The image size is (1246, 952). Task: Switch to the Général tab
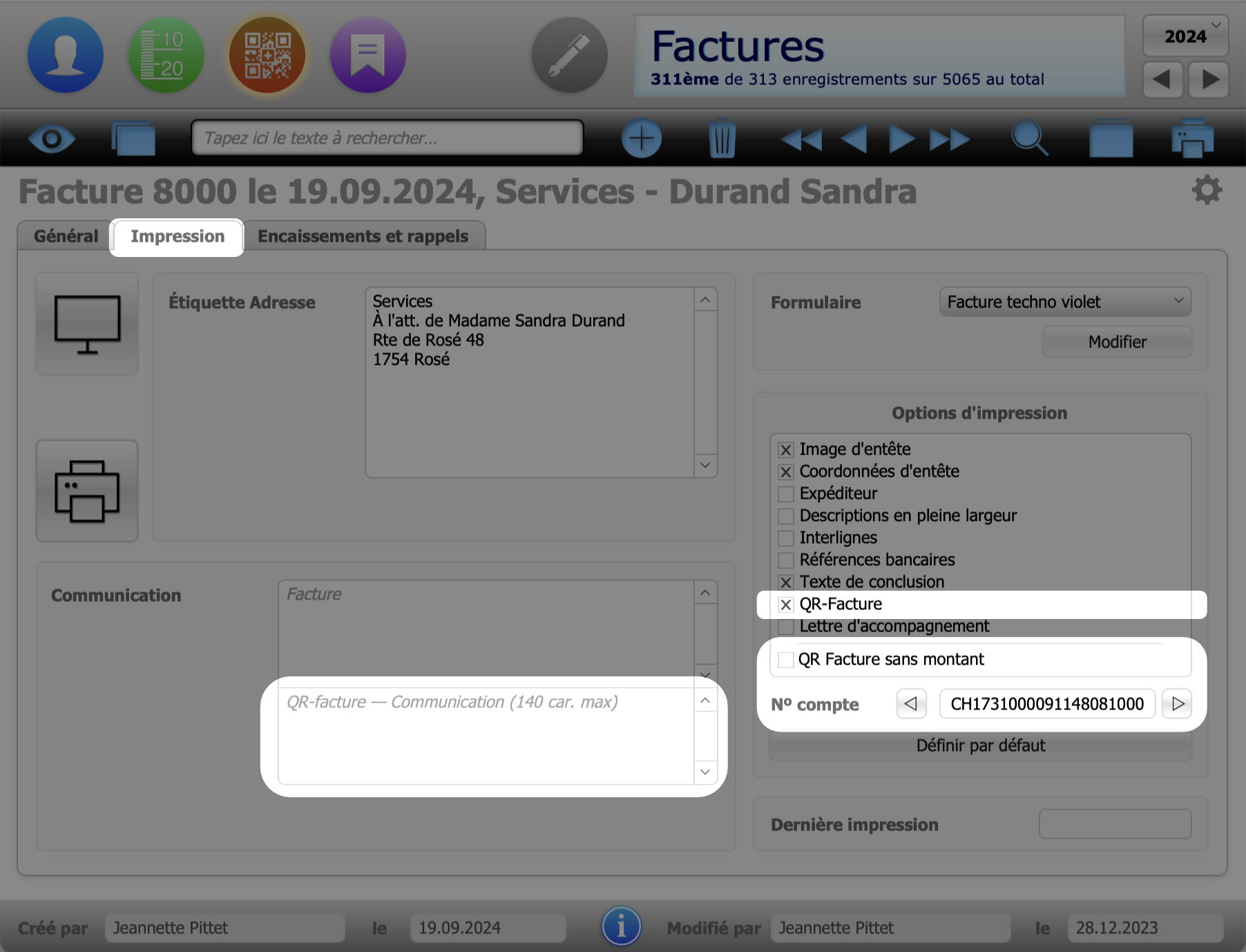coord(66,236)
